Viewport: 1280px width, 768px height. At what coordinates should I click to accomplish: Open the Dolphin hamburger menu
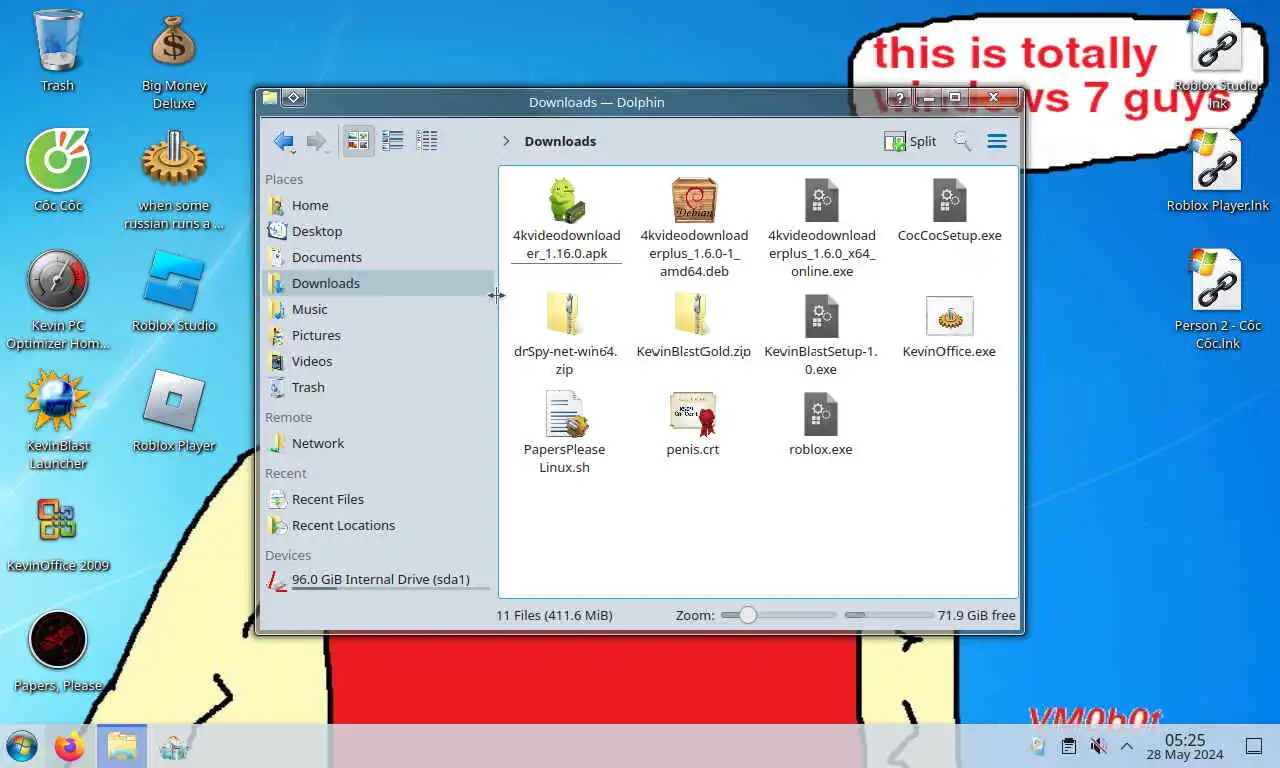997,141
